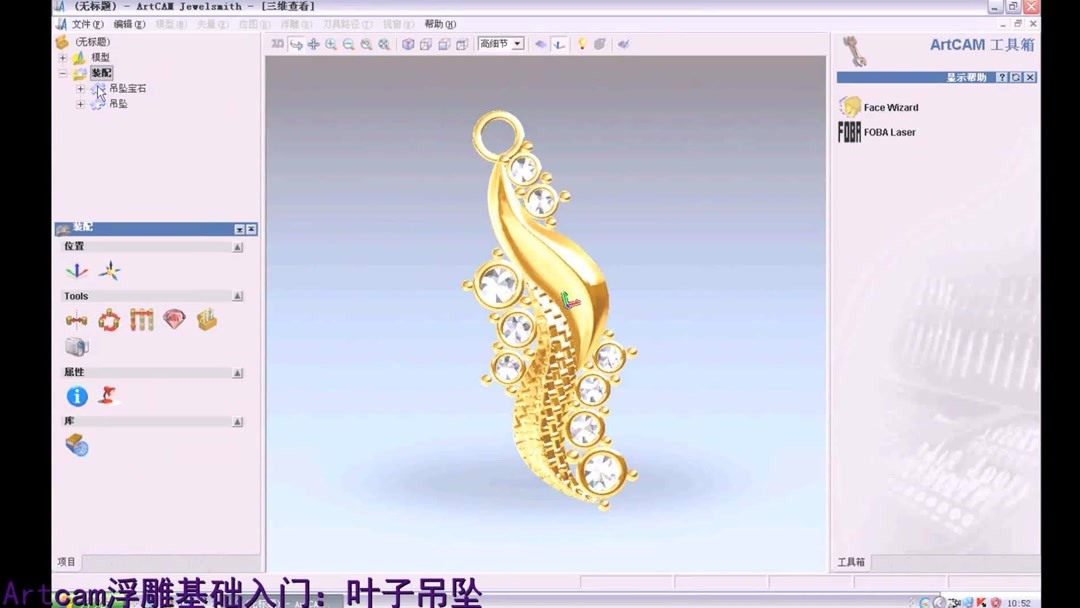Expand the 吊坠宝石 tree node

tap(81, 88)
